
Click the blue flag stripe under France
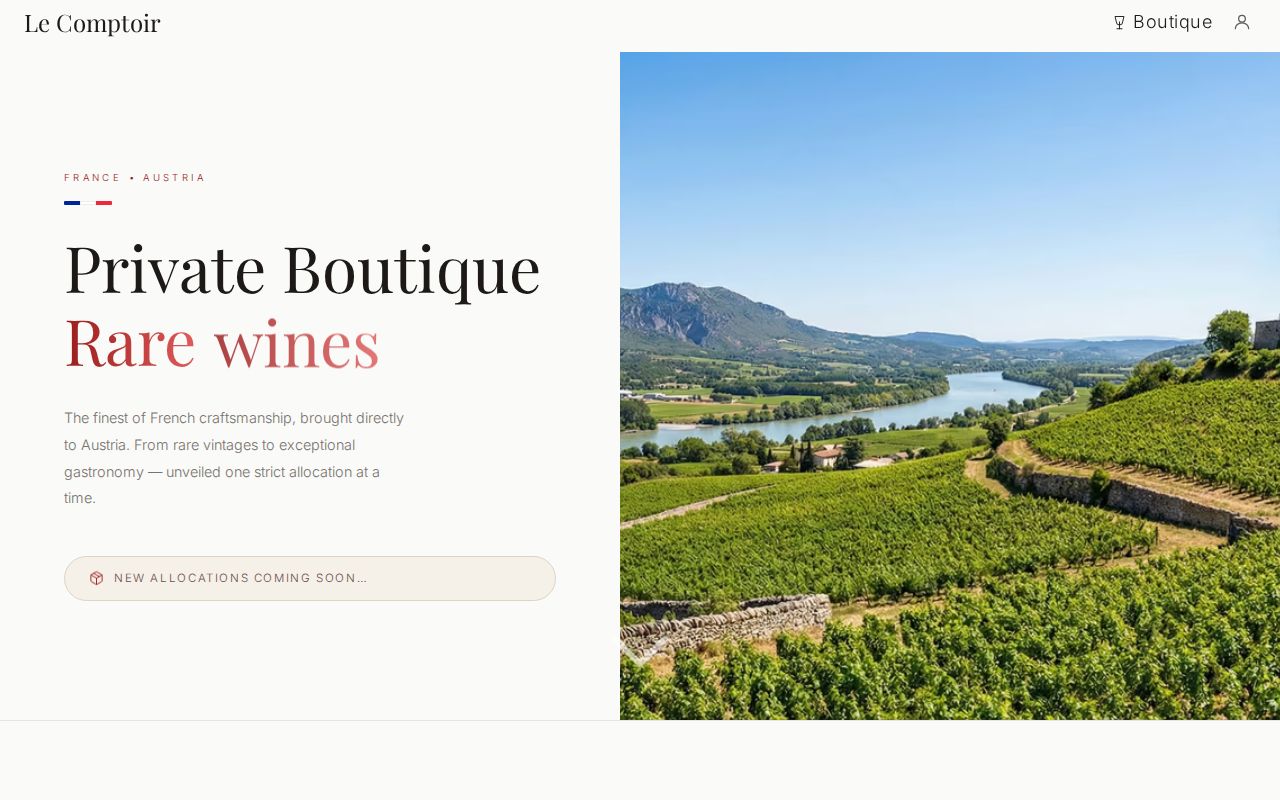pos(72,203)
